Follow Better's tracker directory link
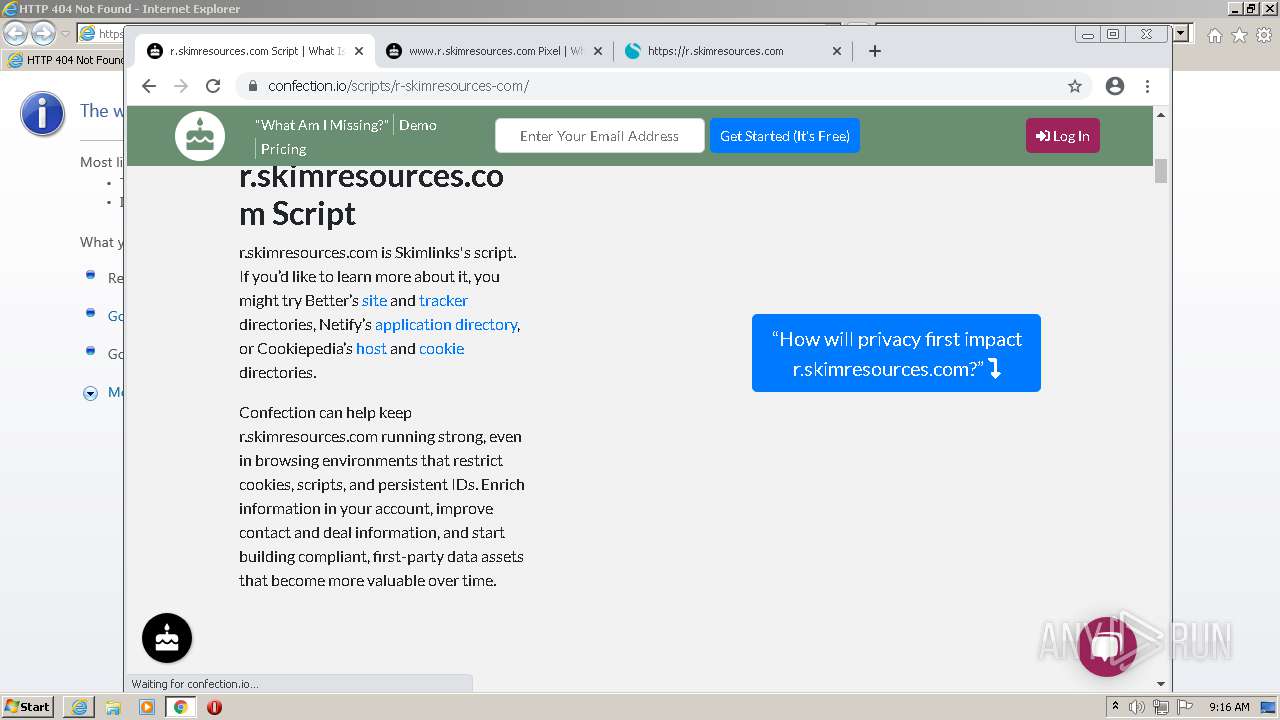Image resolution: width=1280 pixels, height=720 pixels. click(x=443, y=300)
